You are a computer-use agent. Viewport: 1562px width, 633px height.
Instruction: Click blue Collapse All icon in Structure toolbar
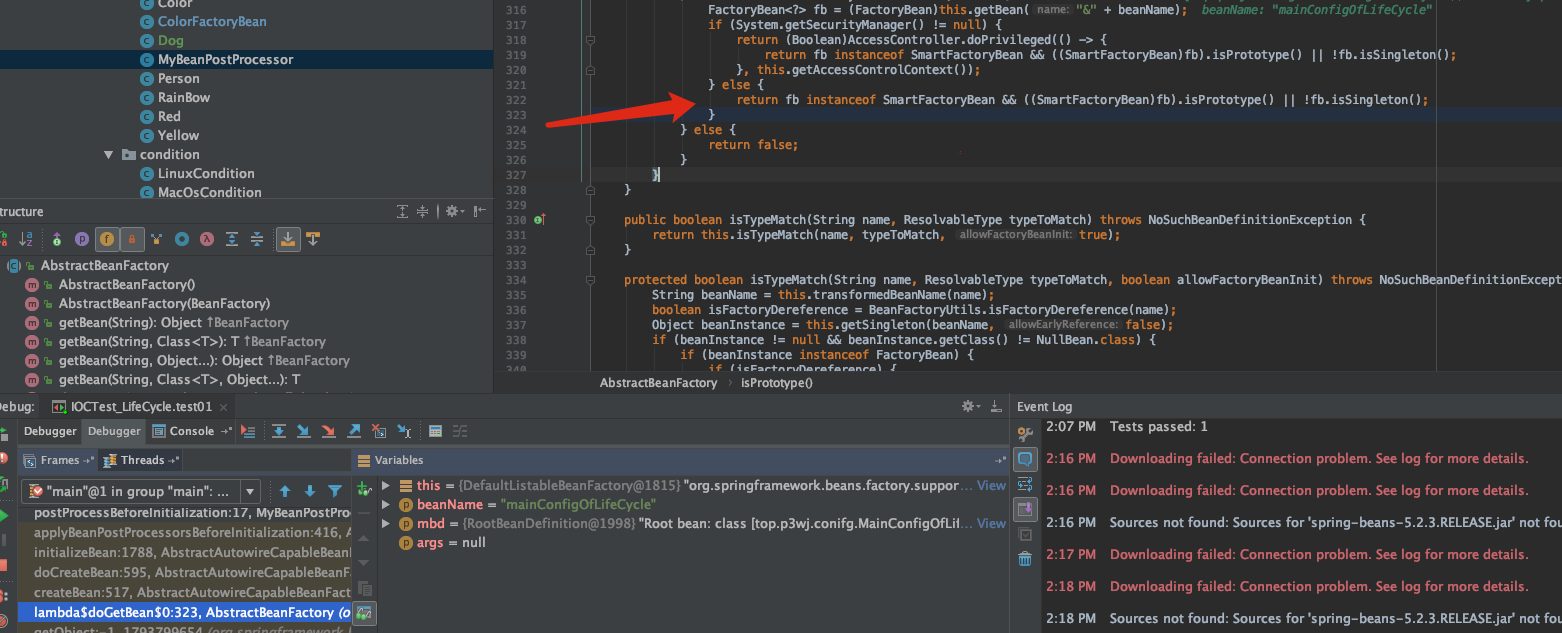[x=257, y=240]
